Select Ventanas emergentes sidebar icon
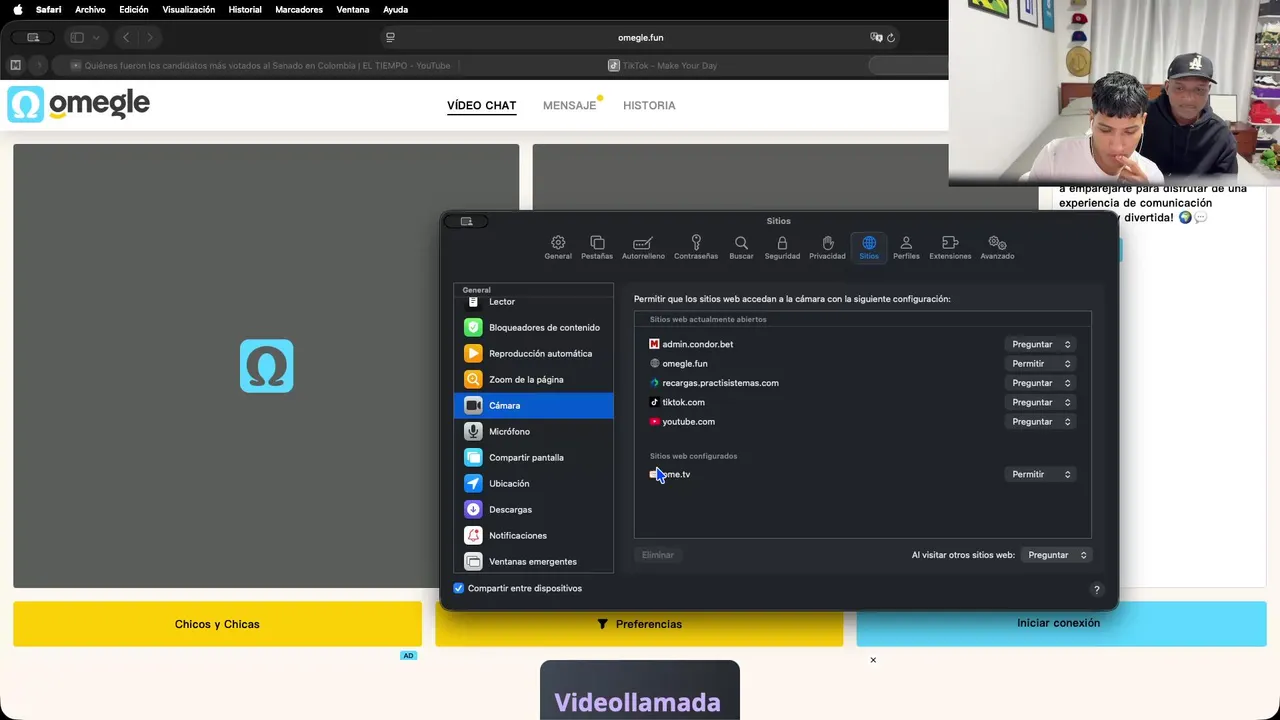Screen dimensions: 1280x720 click(473, 561)
